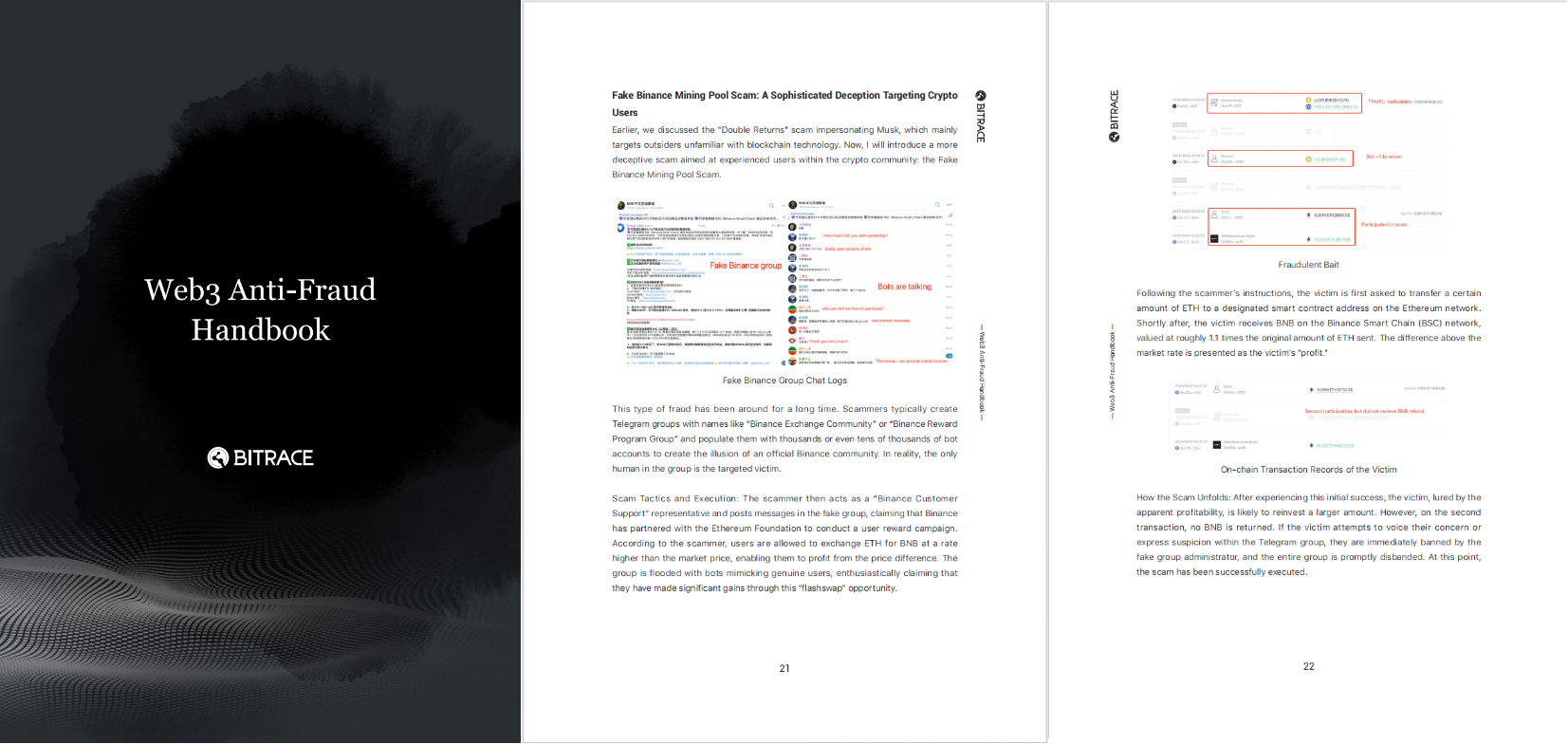Click the red 'Got ~1.1x return' annotation
The height and width of the screenshot is (744, 1568).
tap(1383, 157)
